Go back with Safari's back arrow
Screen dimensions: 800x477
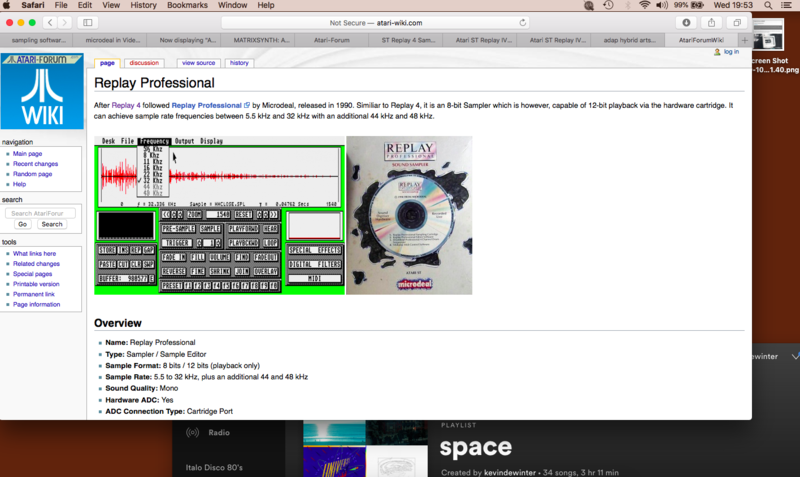pyautogui.click(x=50, y=22)
